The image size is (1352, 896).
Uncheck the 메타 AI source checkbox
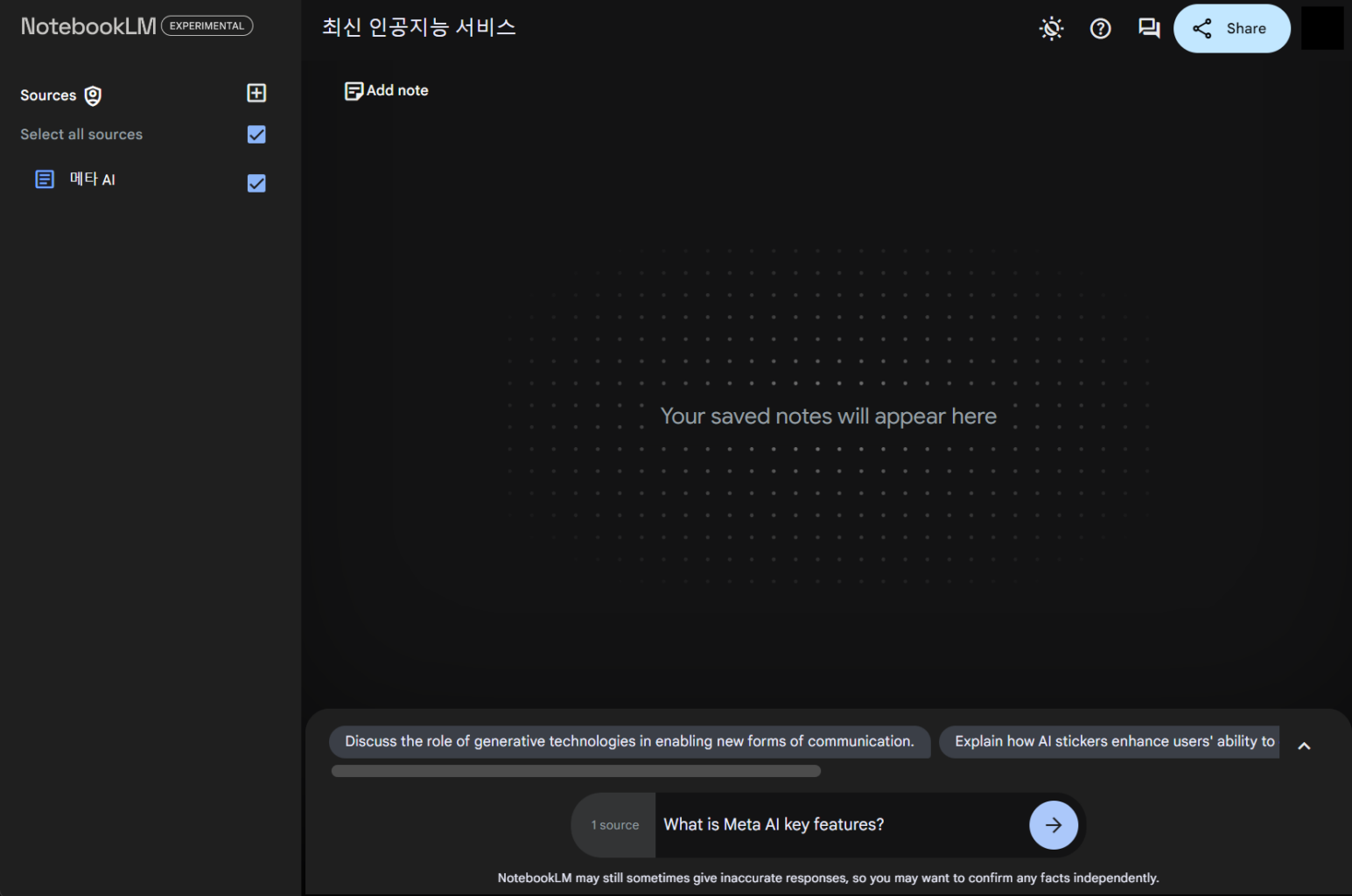coord(256,183)
